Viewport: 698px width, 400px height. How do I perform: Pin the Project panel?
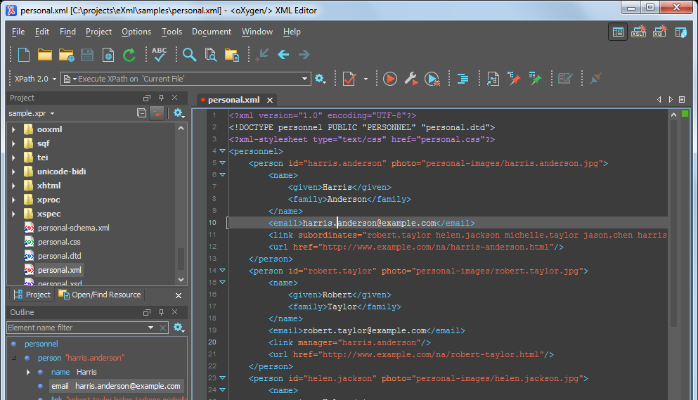pos(161,98)
